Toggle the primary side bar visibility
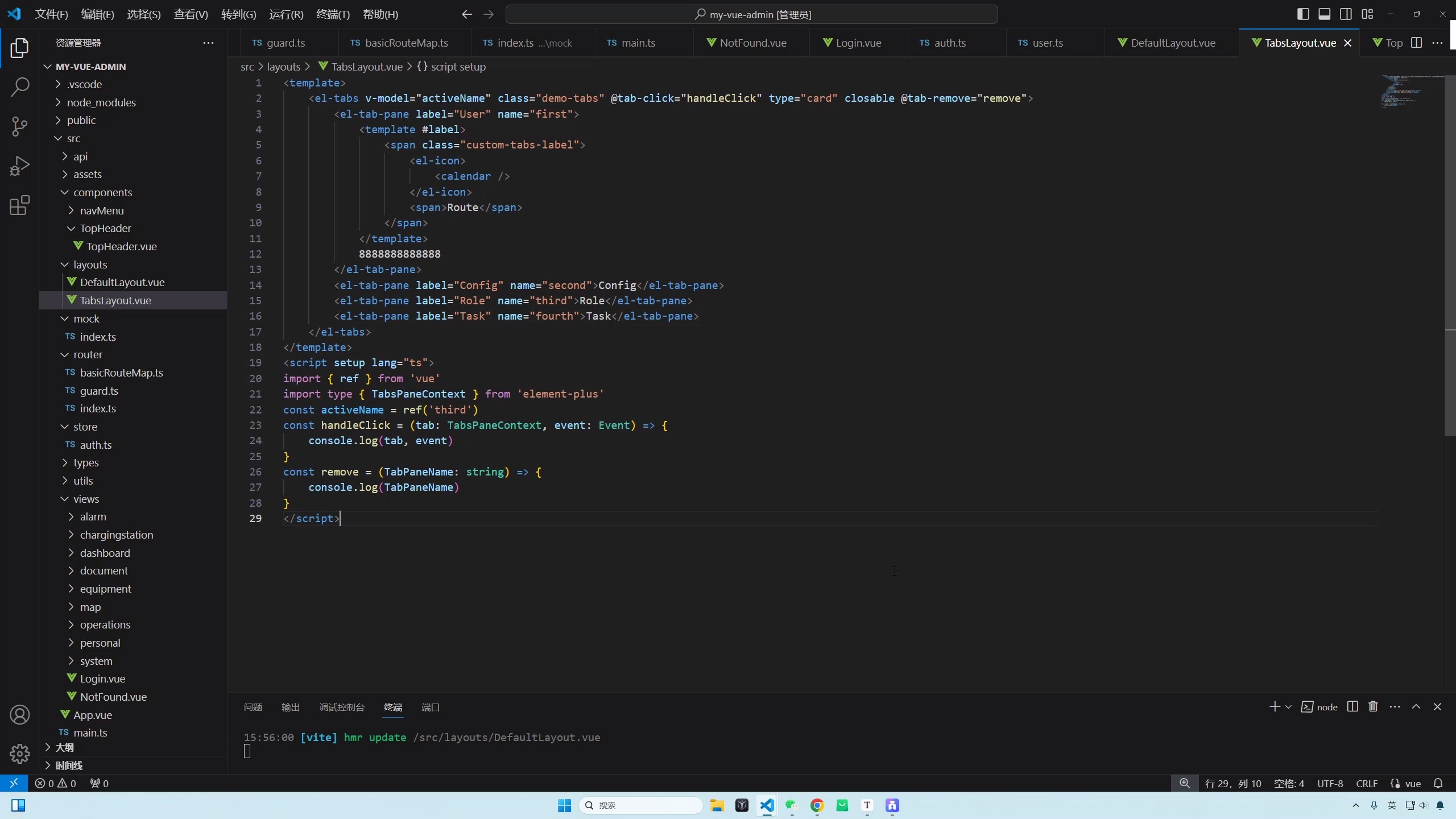Viewport: 1456px width, 819px height. (1303, 14)
